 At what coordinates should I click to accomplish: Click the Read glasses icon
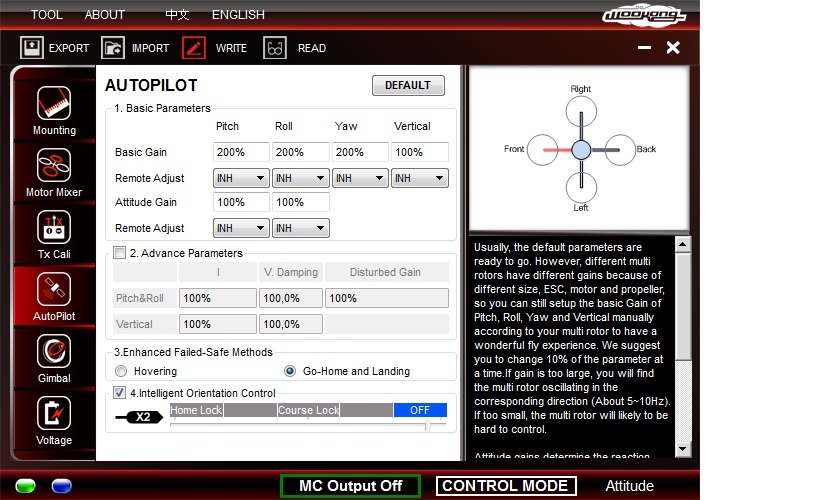(275, 47)
